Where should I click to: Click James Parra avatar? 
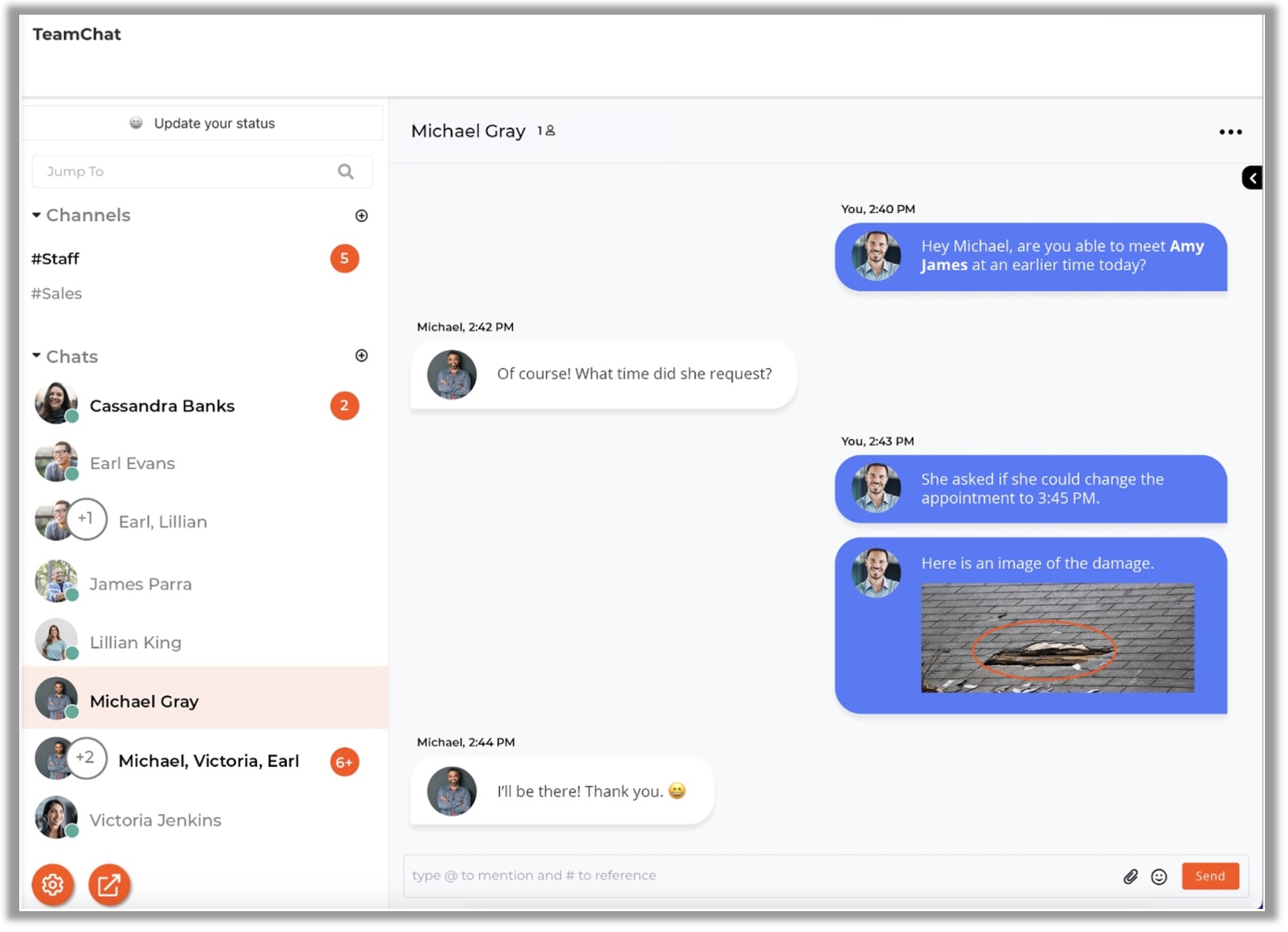click(x=56, y=582)
